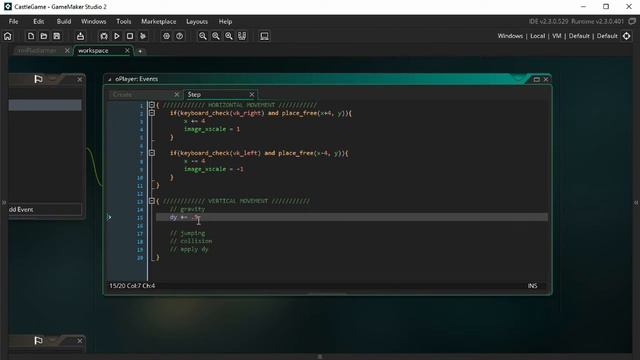Screen dimensions: 640x360
Task: Clean the build with the broom icon
Action: tap(143, 36)
